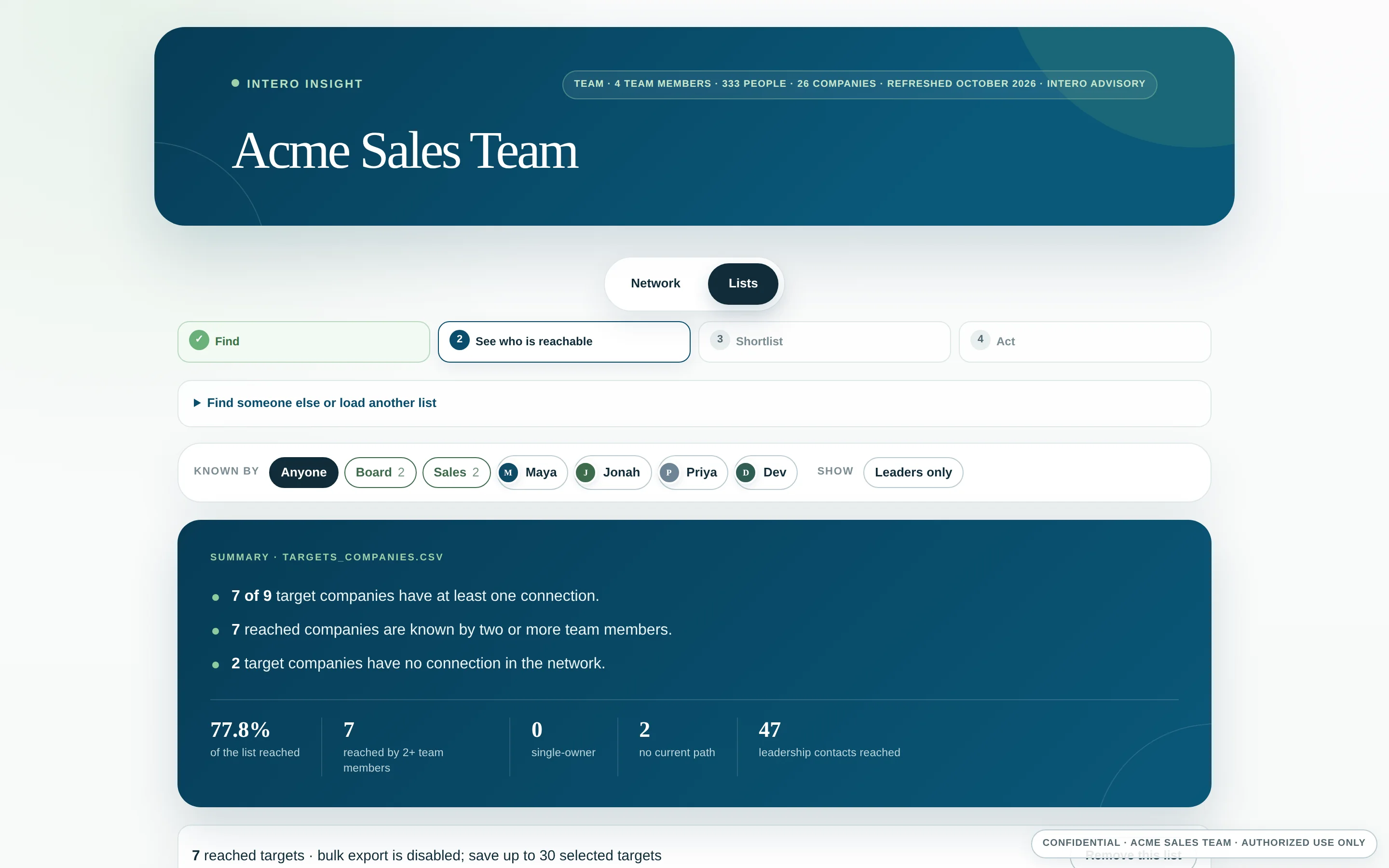1389x868 pixels.
Task: Click the team info pill in header
Action: tap(859, 84)
